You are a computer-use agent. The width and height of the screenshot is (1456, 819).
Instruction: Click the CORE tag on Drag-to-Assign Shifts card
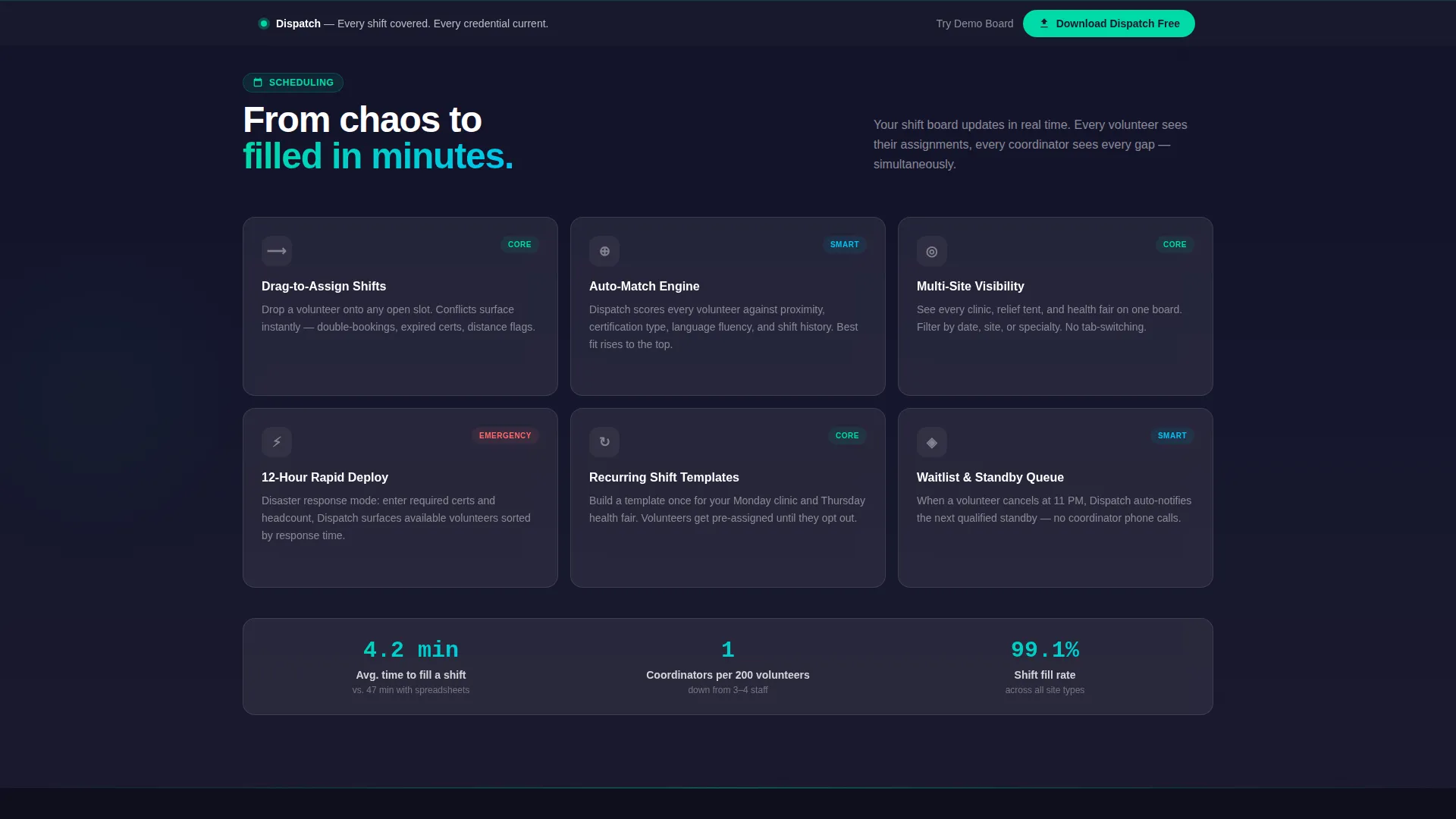pyautogui.click(x=519, y=244)
